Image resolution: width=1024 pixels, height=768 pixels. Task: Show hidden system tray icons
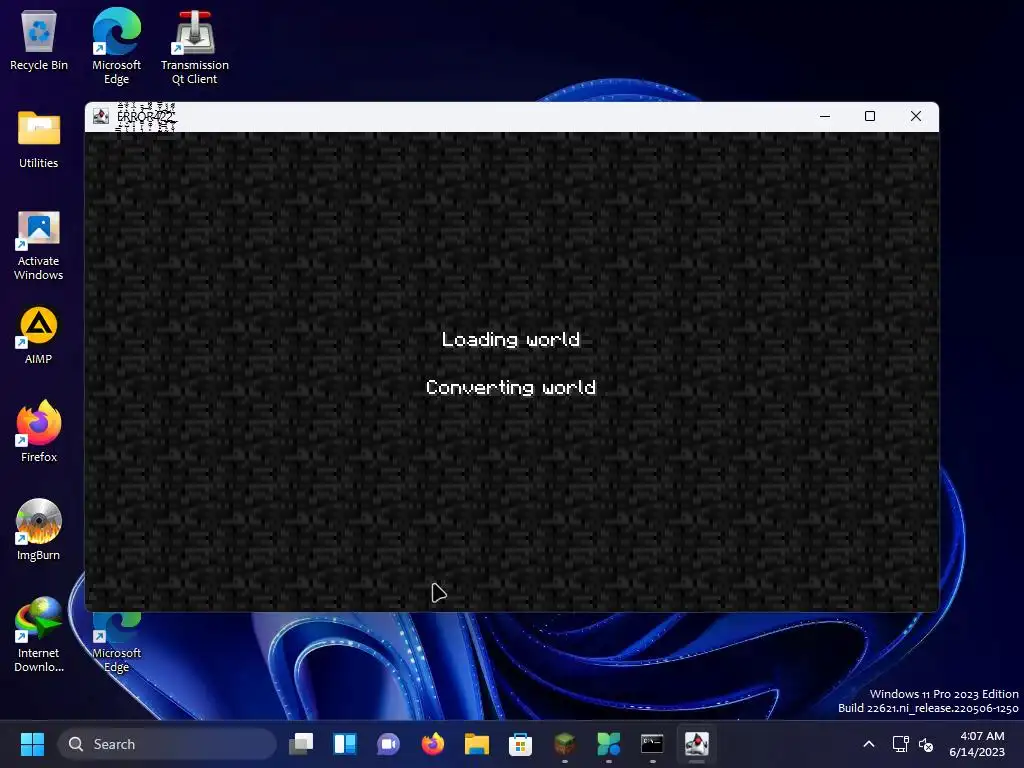click(869, 744)
